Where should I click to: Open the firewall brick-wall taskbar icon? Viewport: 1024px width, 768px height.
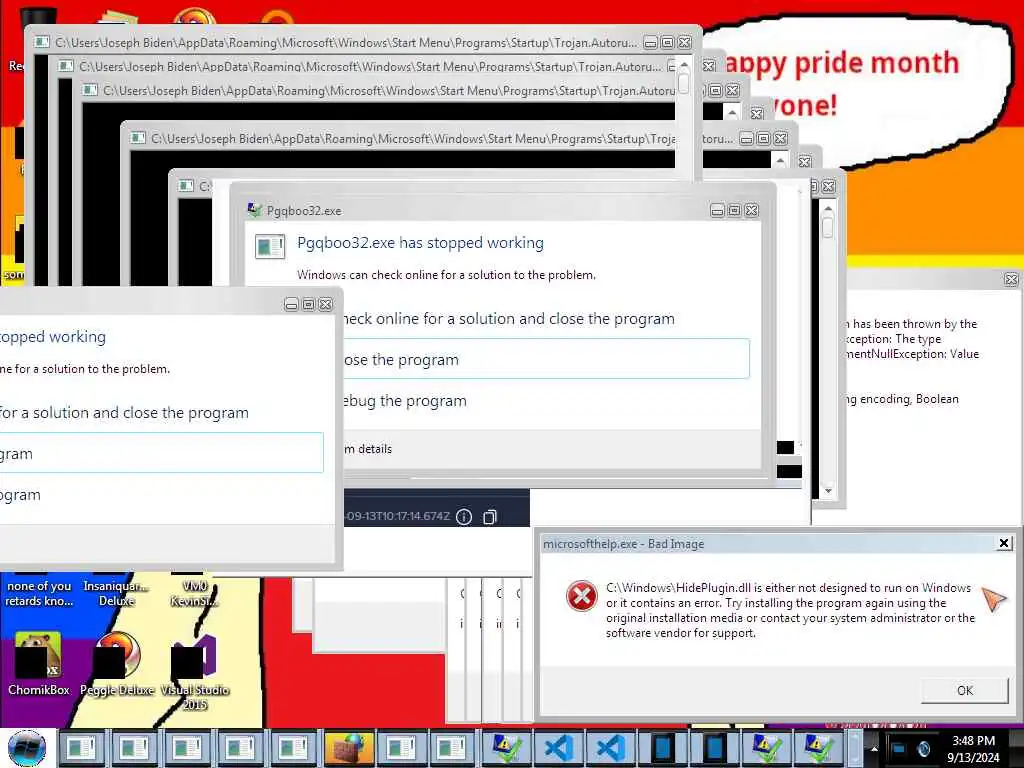(x=349, y=748)
